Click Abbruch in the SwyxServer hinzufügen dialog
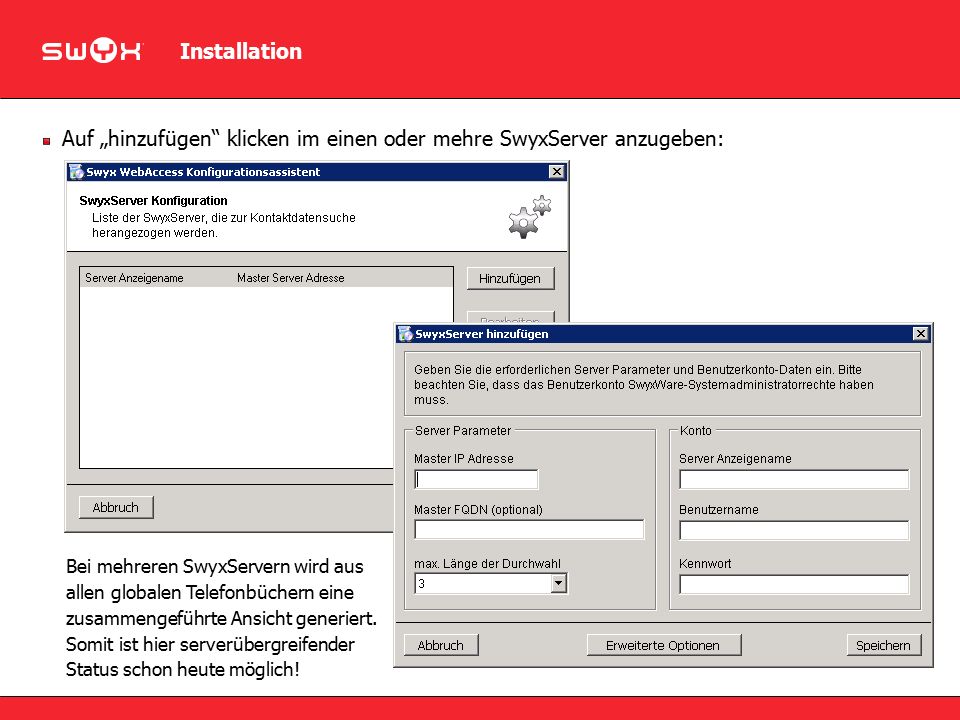The image size is (960, 720). [441, 645]
